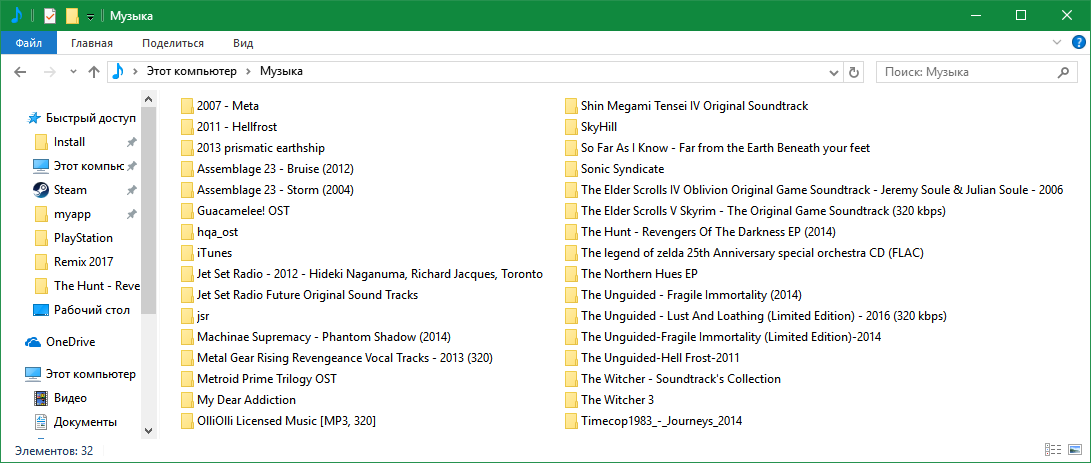
Task: Switch to the Главная ribbon tab
Action: 92,43
